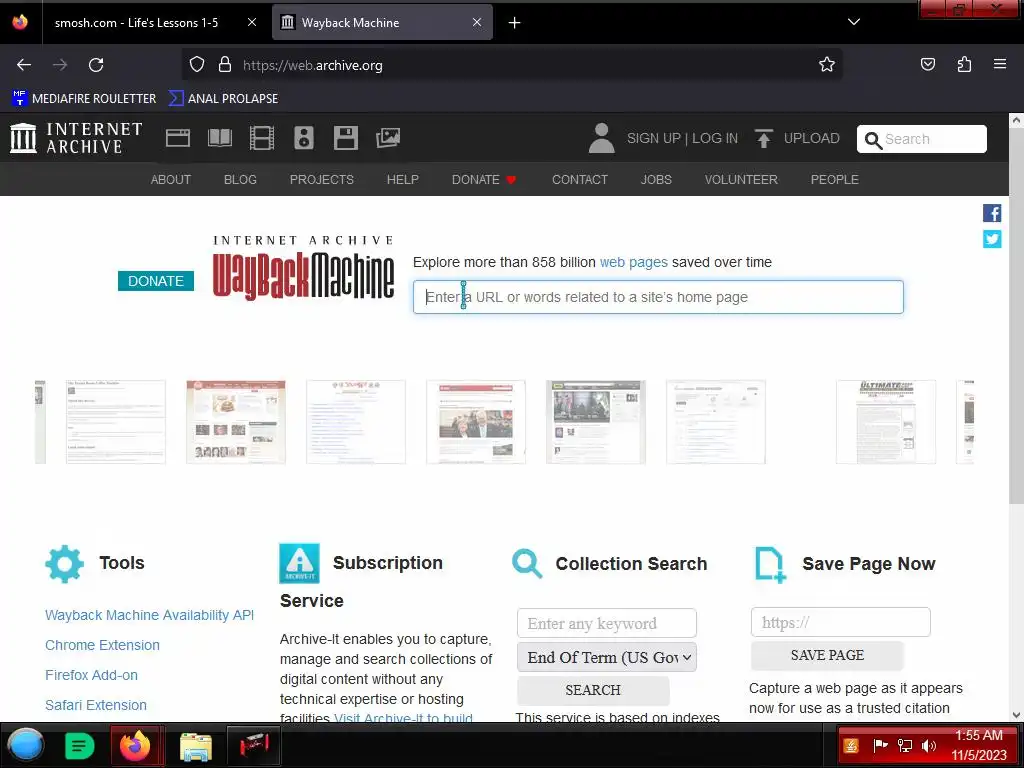
Task: Open the Video film strip icon
Action: click(262, 138)
